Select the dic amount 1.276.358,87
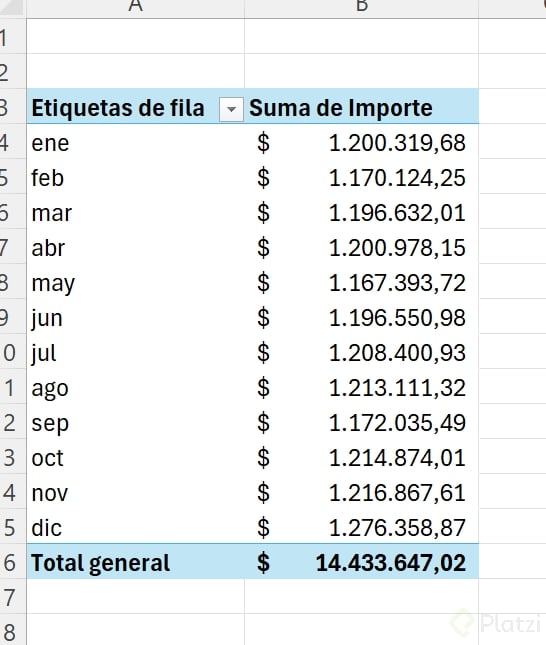This screenshot has width=546, height=645. tap(362, 526)
